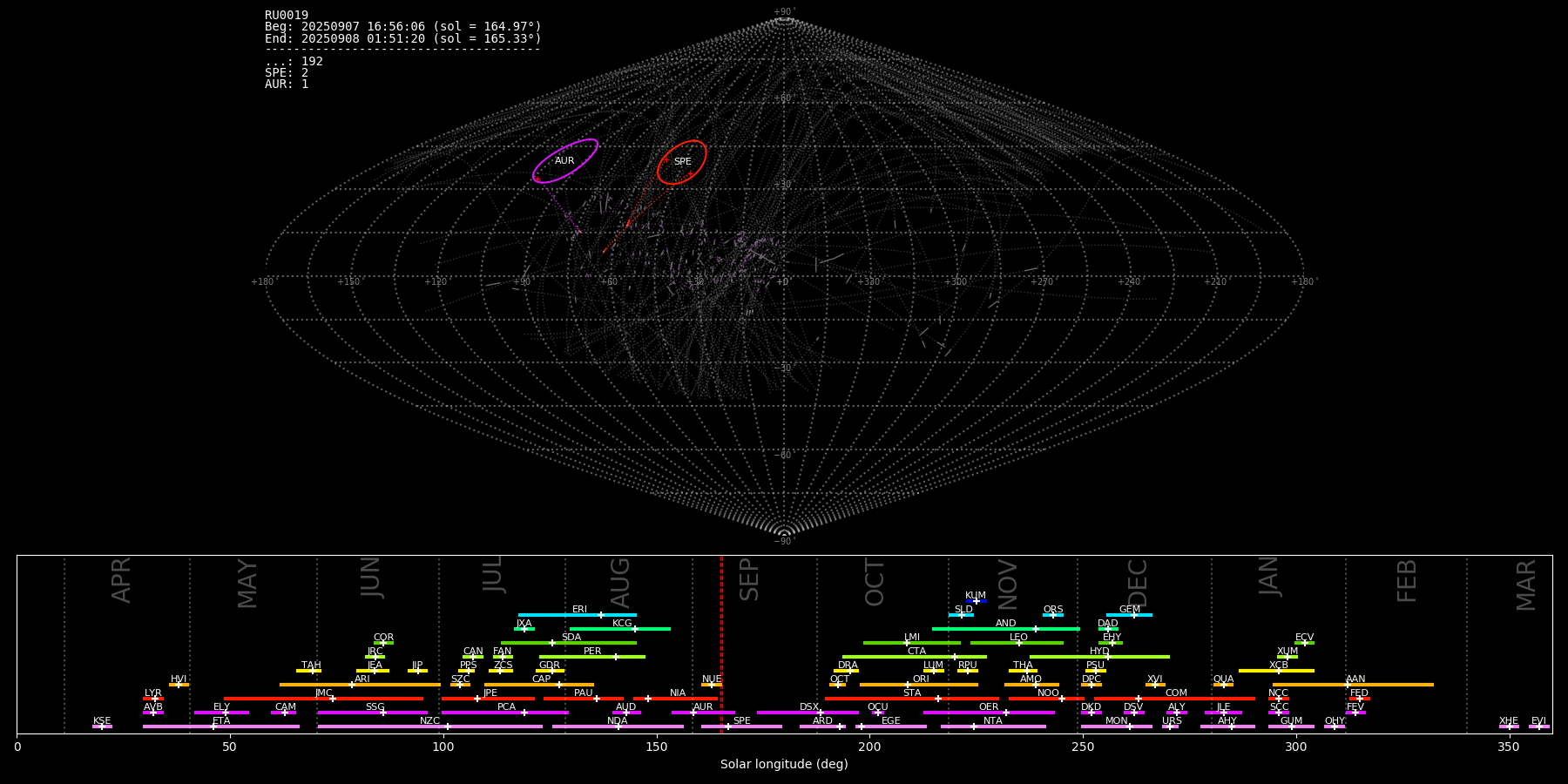Click the FEB month label
This screenshot has width=1568, height=784.
coord(1407,581)
